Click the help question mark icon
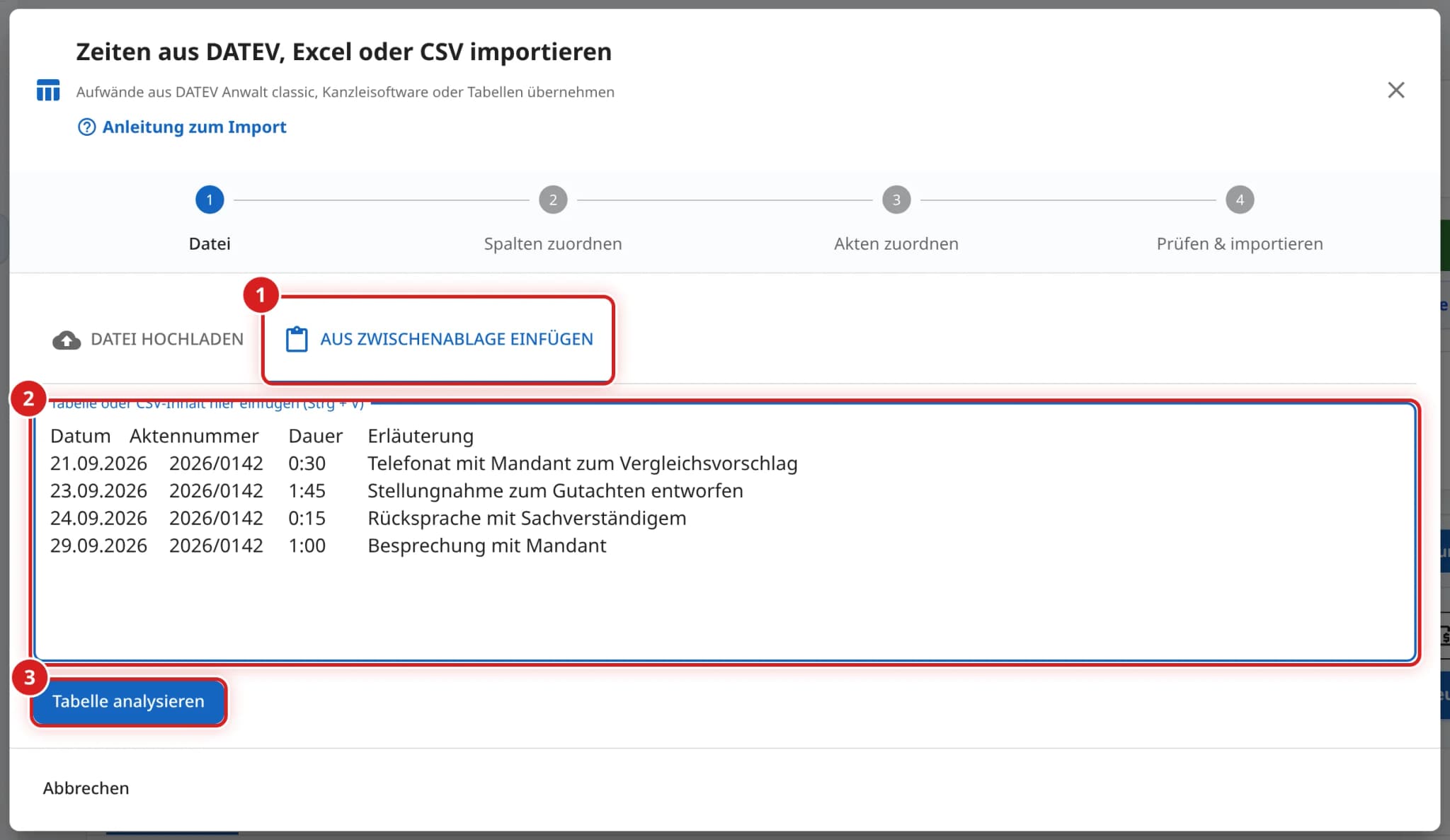Image resolution: width=1450 pixels, height=840 pixels. (86, 127)
